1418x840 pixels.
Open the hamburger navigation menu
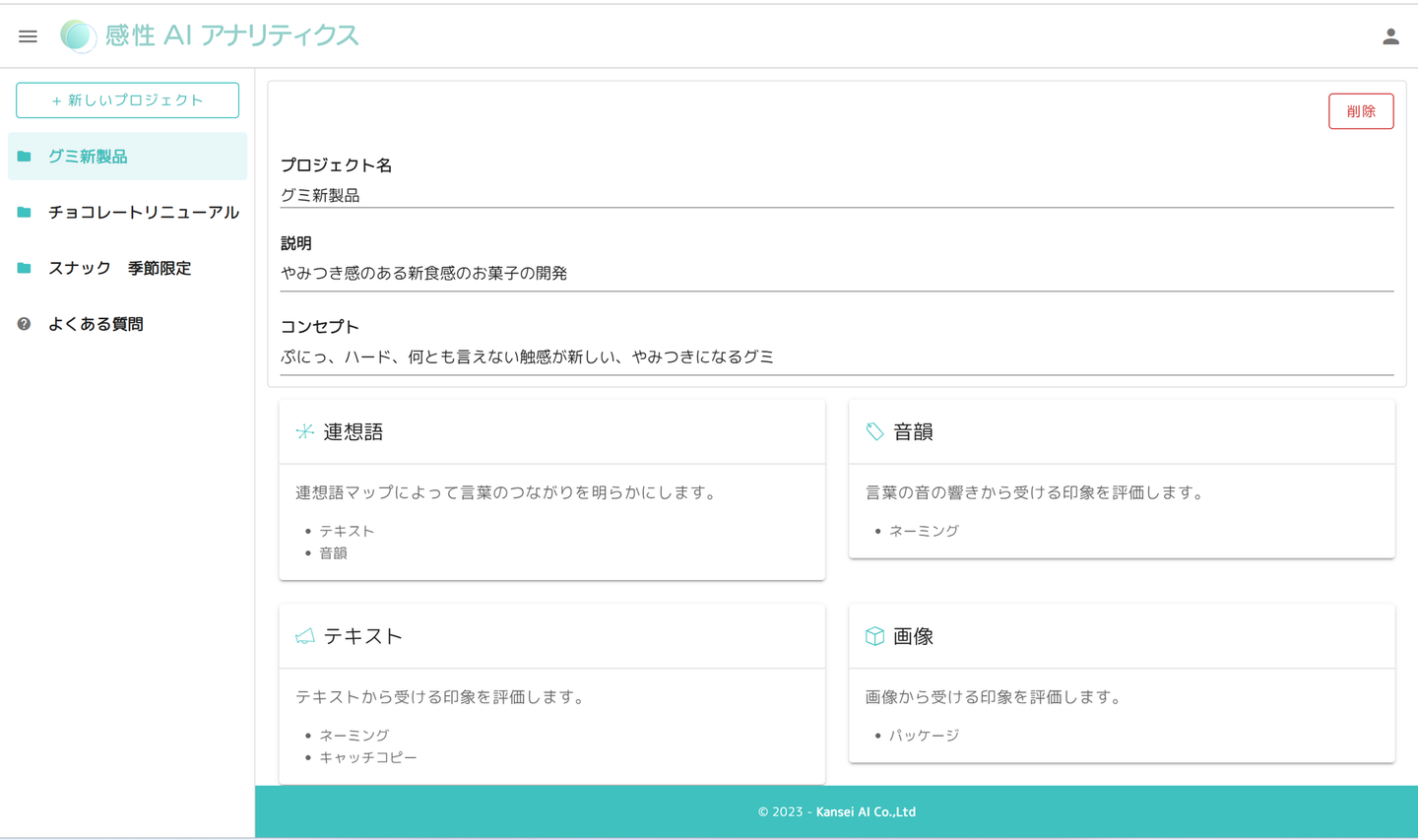28,36
